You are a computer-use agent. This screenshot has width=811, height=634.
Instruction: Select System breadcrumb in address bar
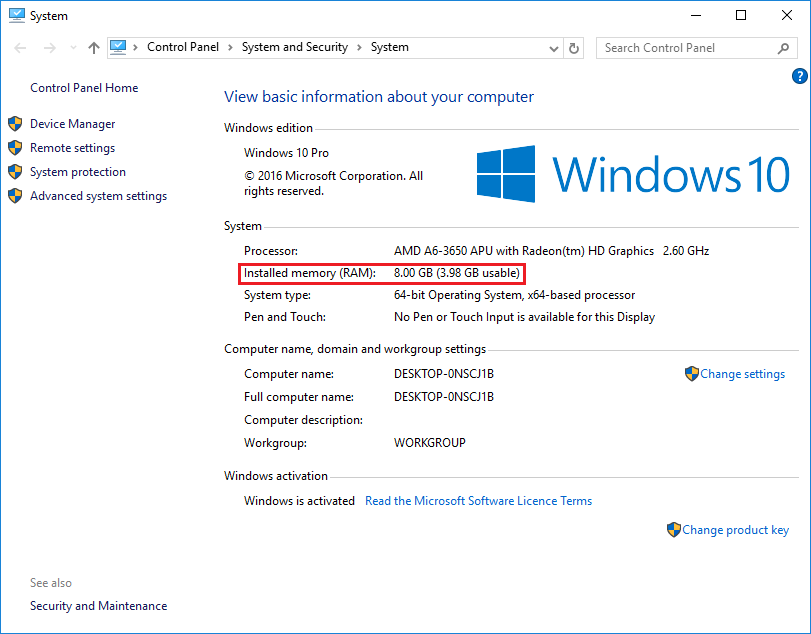coord(389,47)
